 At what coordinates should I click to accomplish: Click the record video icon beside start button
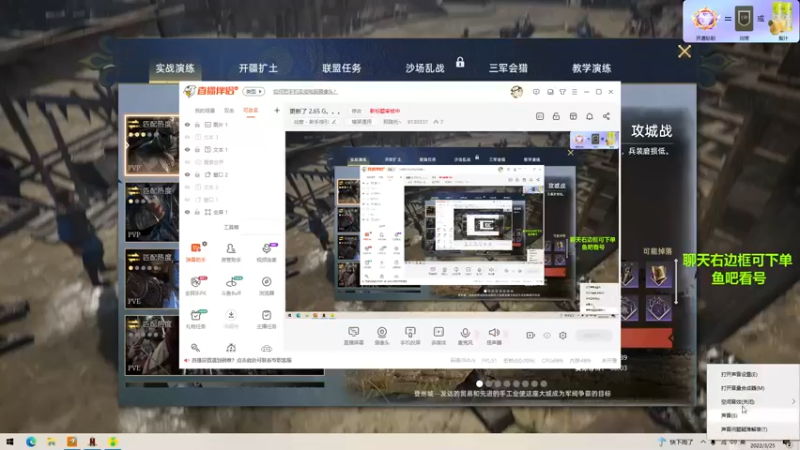coord(531,335)
